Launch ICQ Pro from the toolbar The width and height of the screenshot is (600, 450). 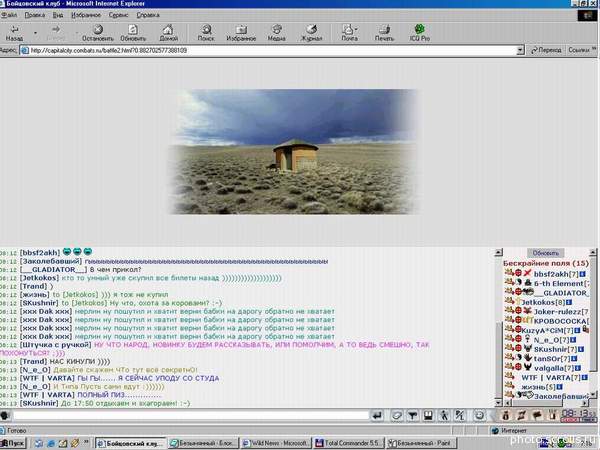click(x=420, y=33)
